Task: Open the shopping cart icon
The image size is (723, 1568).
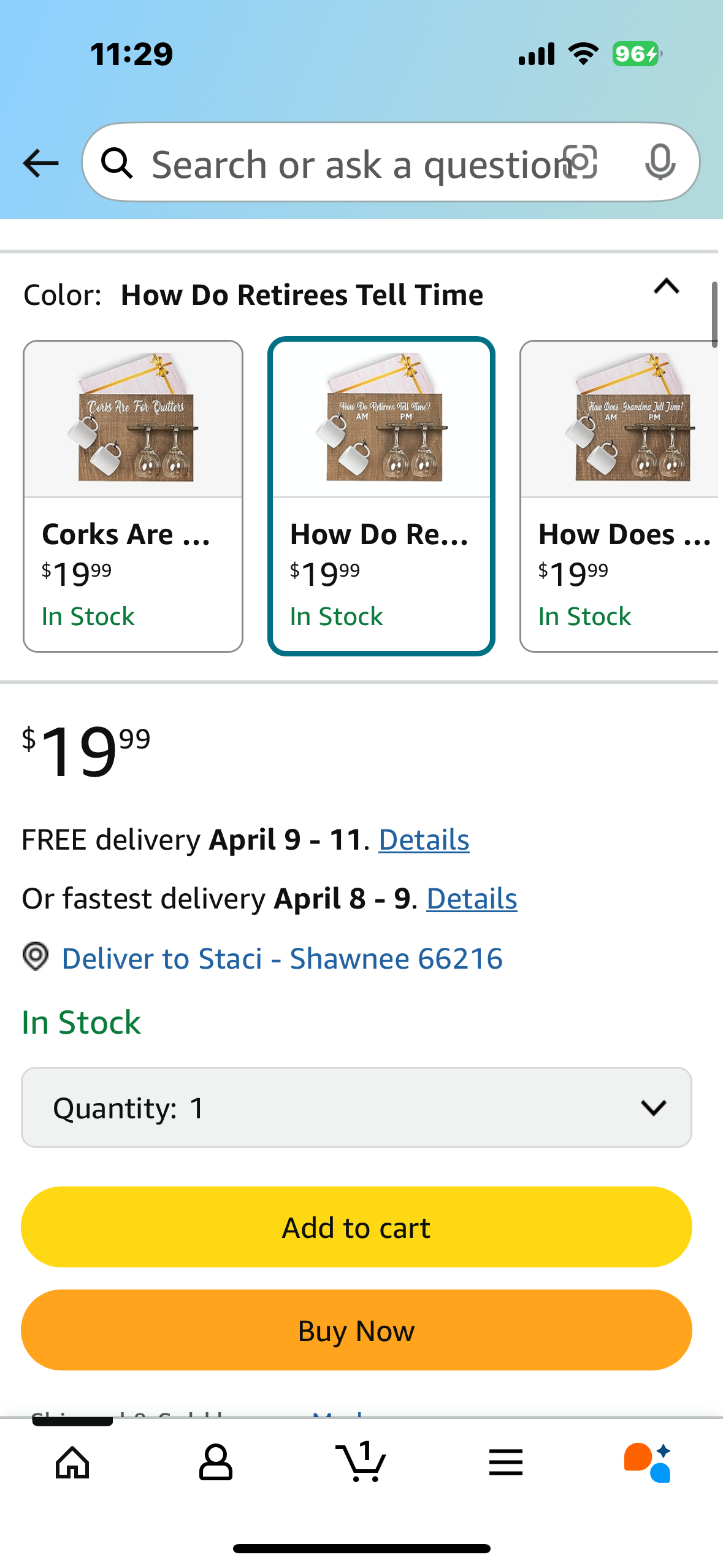Action: [x=361, y=1462]
